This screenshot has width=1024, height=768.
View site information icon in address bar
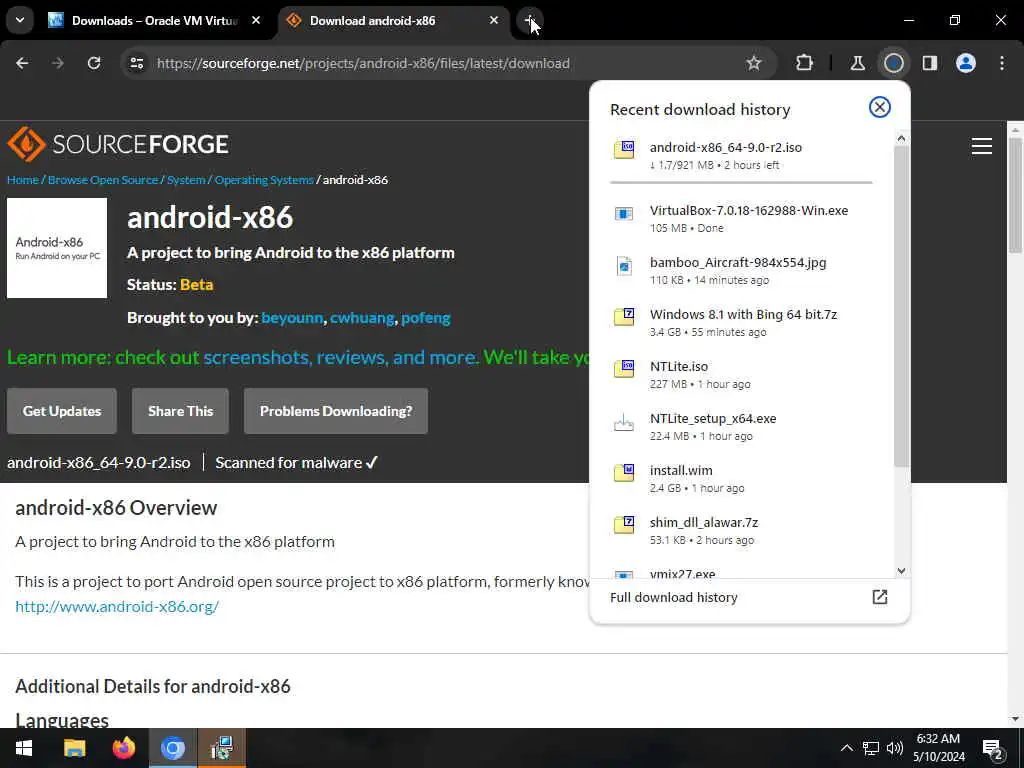pyautogui.click(x=136, y=63)
